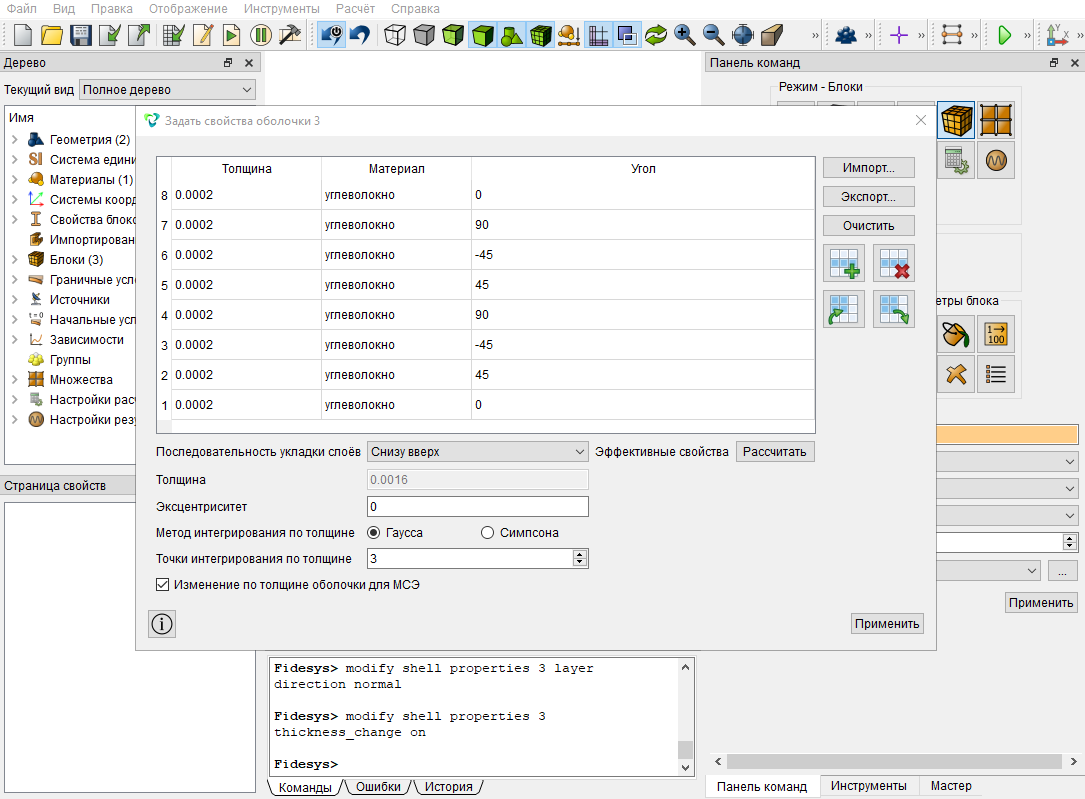Click the Эксцентриситет input field

click(x=477, y=506)
